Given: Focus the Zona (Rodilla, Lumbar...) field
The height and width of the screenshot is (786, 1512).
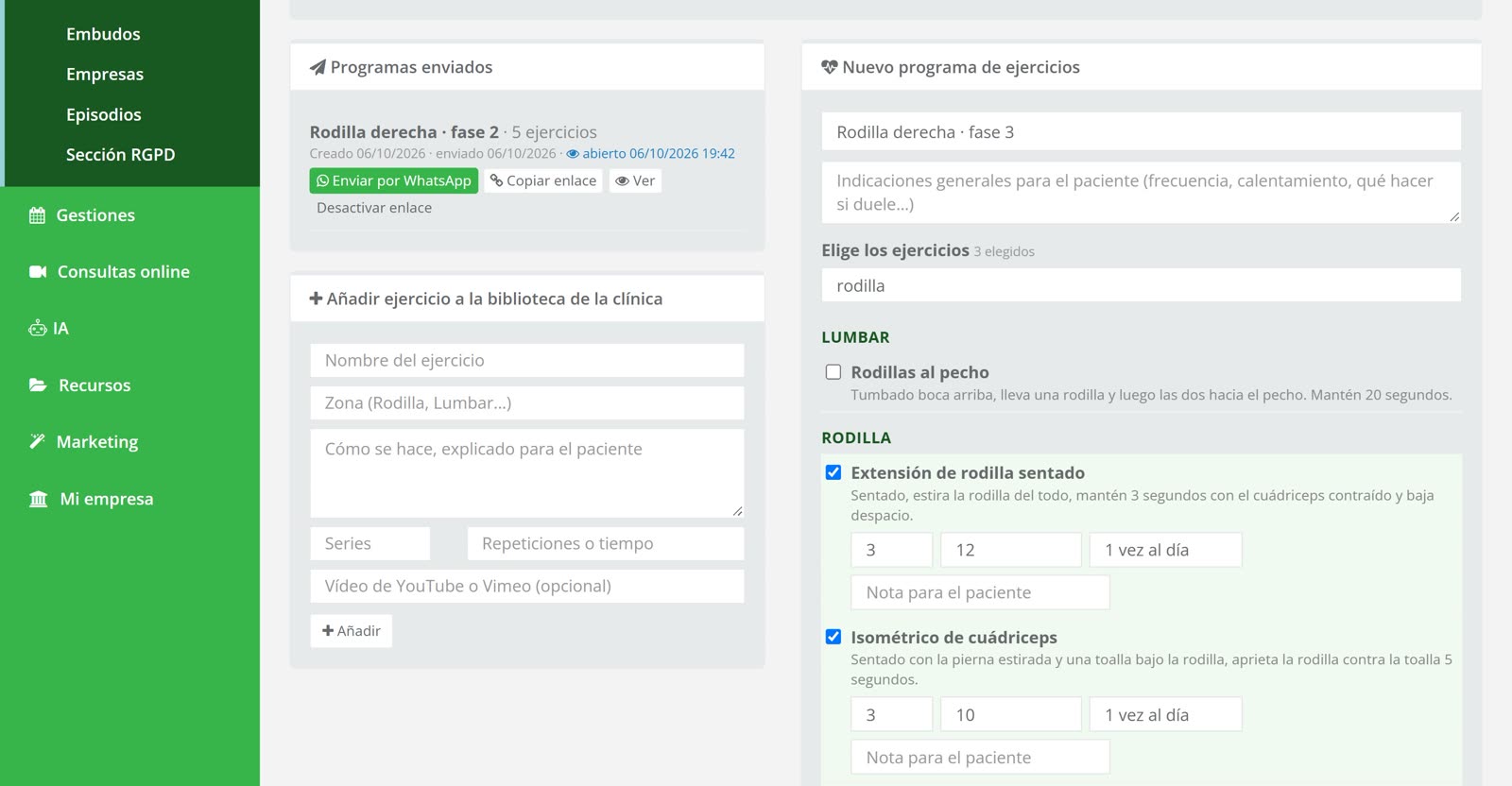Looking at the screenshot, I should (x=527, y=402).
